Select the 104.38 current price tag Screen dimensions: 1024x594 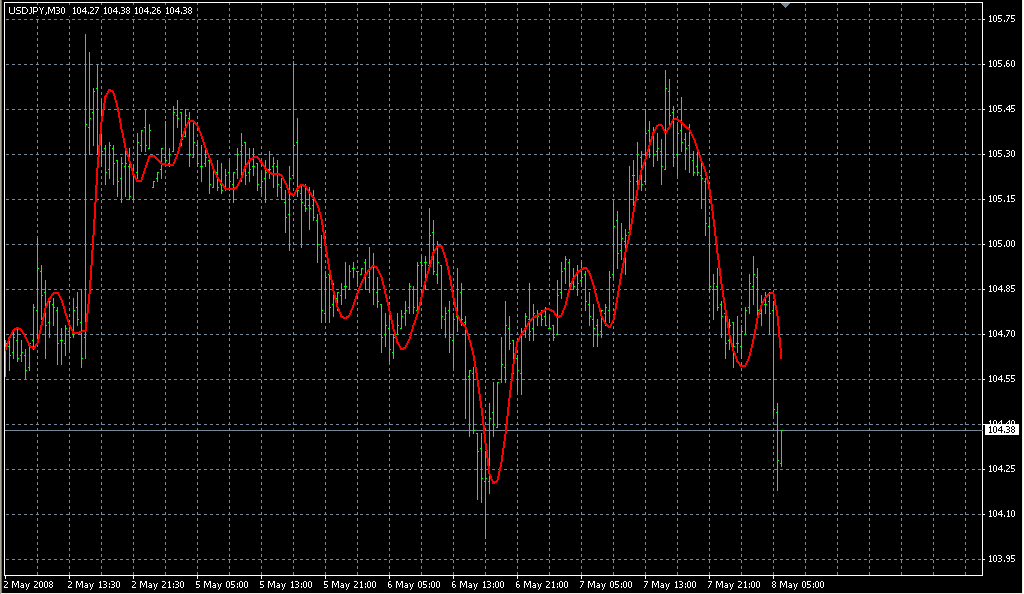(x=1000, y=430)
